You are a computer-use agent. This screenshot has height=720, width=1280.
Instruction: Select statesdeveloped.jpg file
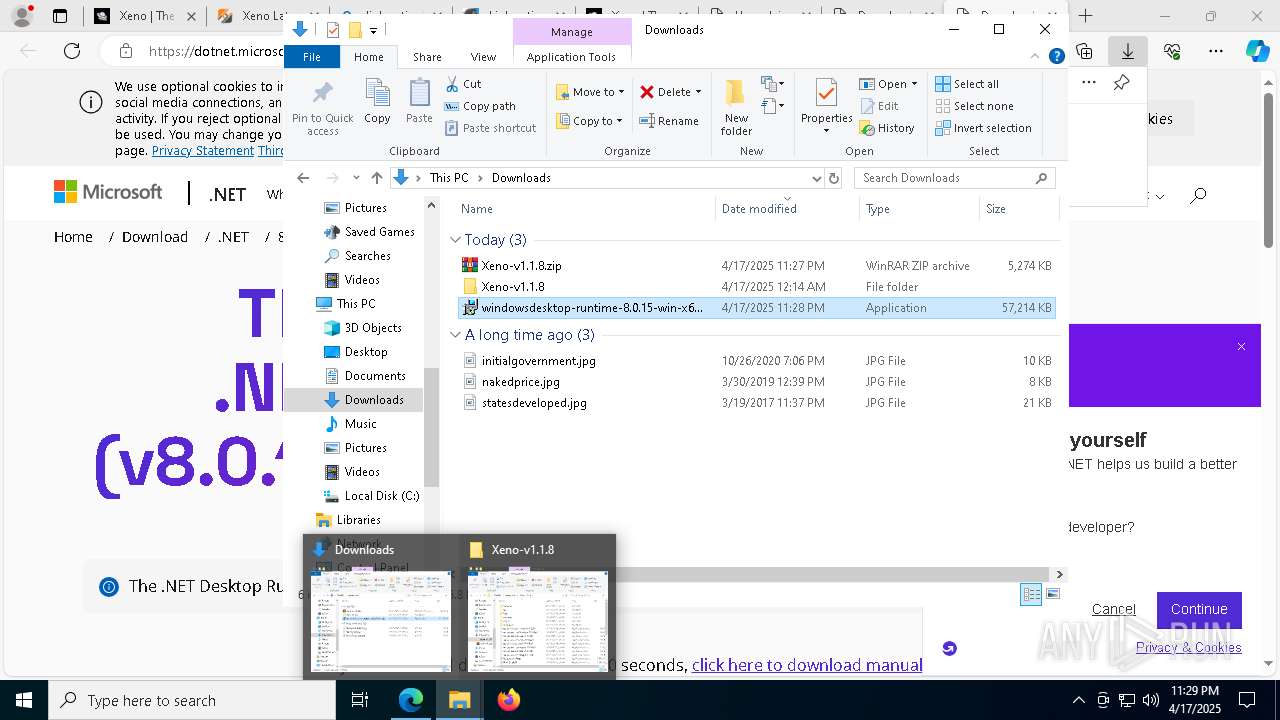click(x=534, y=403)
